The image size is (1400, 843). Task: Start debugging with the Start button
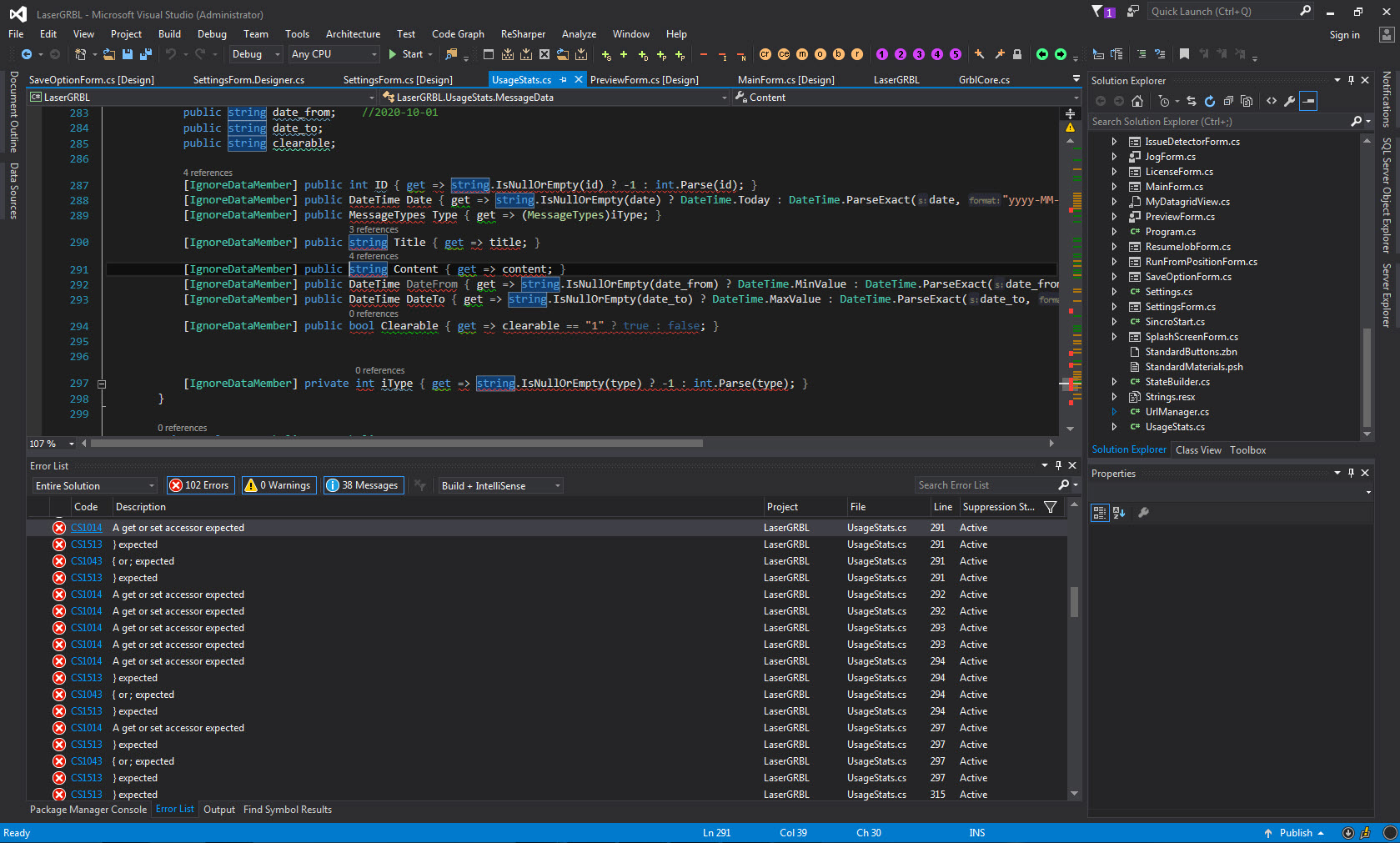click(x=408, y=54)
